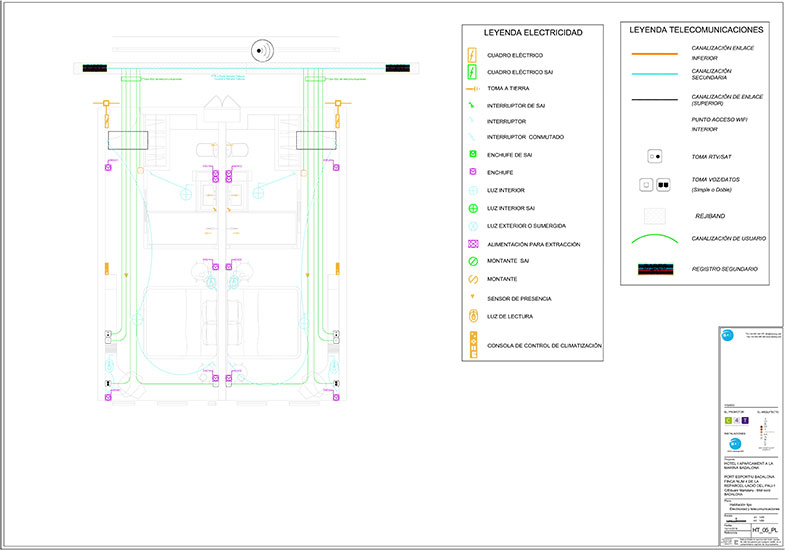Select the Toma a Tierra legend symbol

click(471, 89)
